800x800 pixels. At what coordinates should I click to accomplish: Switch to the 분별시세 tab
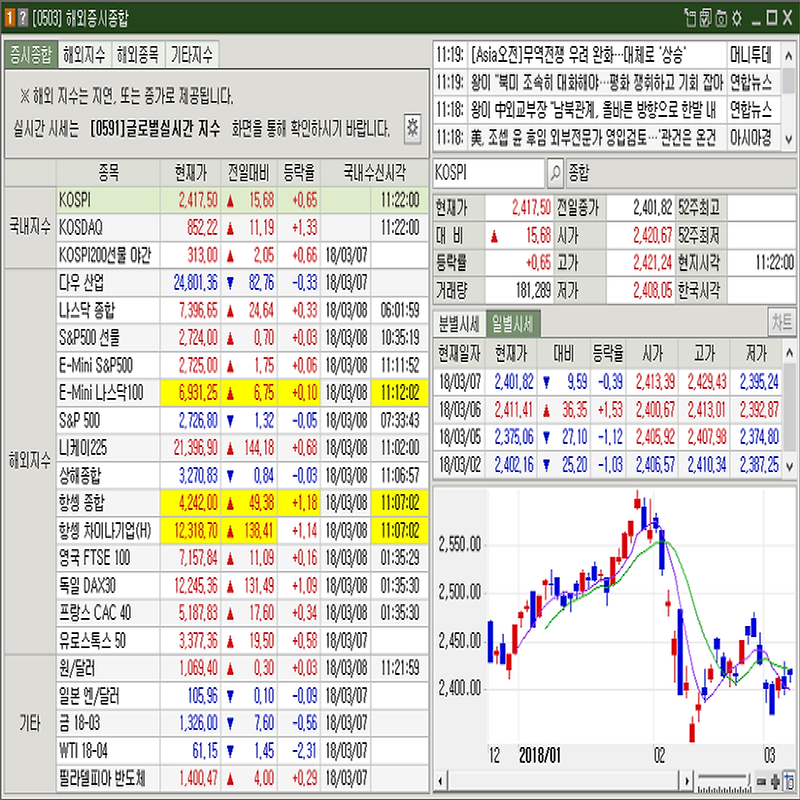click(x=459, y=323)
